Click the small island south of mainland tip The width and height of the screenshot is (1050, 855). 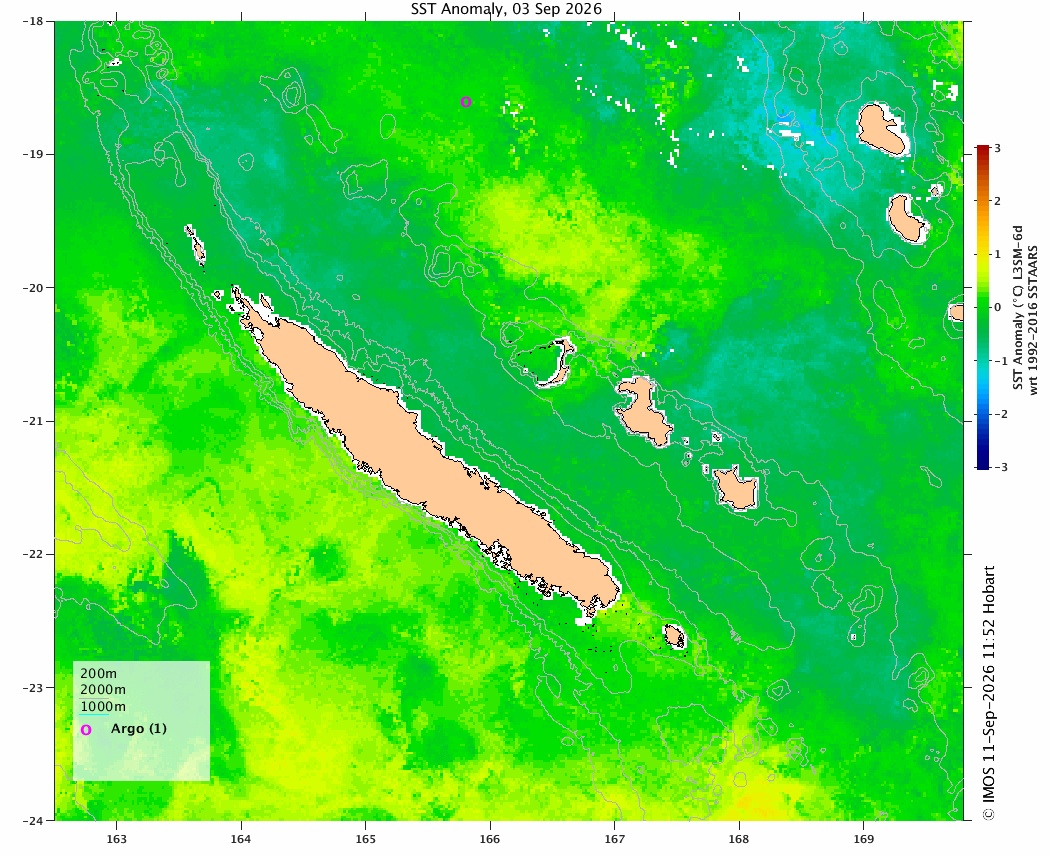[x=674, y=635]
